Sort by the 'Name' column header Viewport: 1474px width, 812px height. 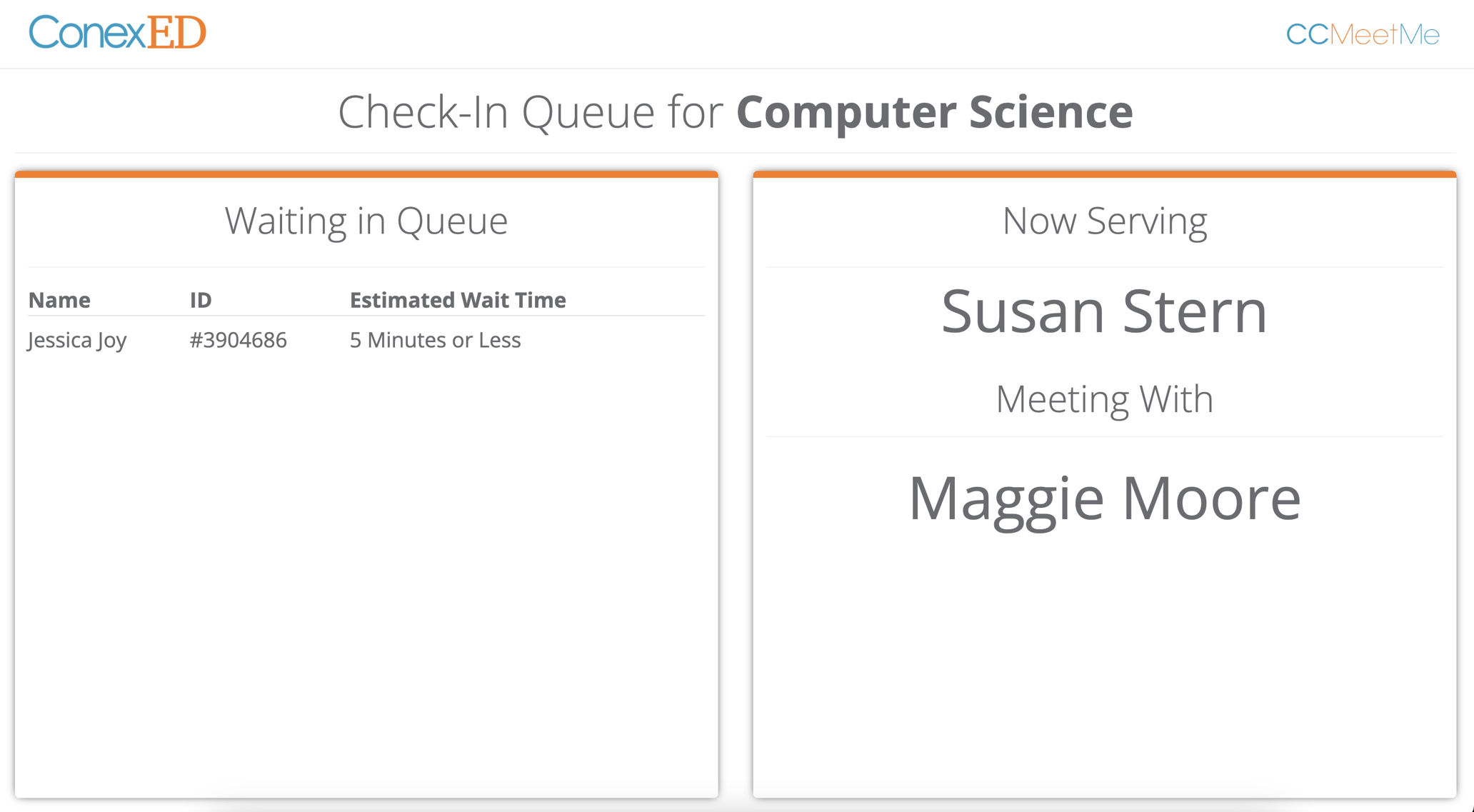[x=59, y=300]
